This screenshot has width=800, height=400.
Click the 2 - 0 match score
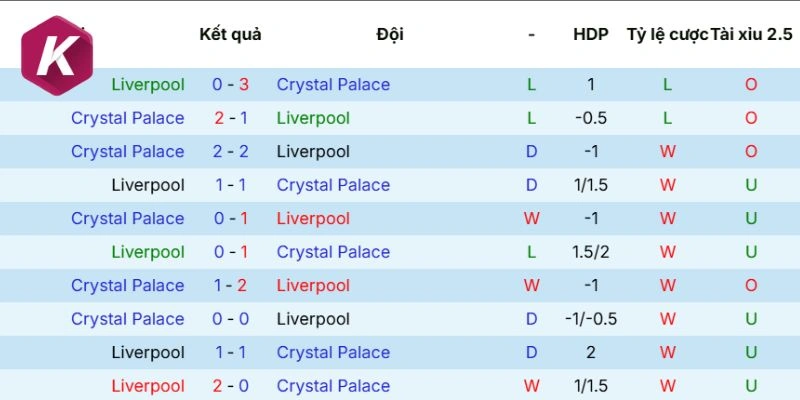click(230, 386)
